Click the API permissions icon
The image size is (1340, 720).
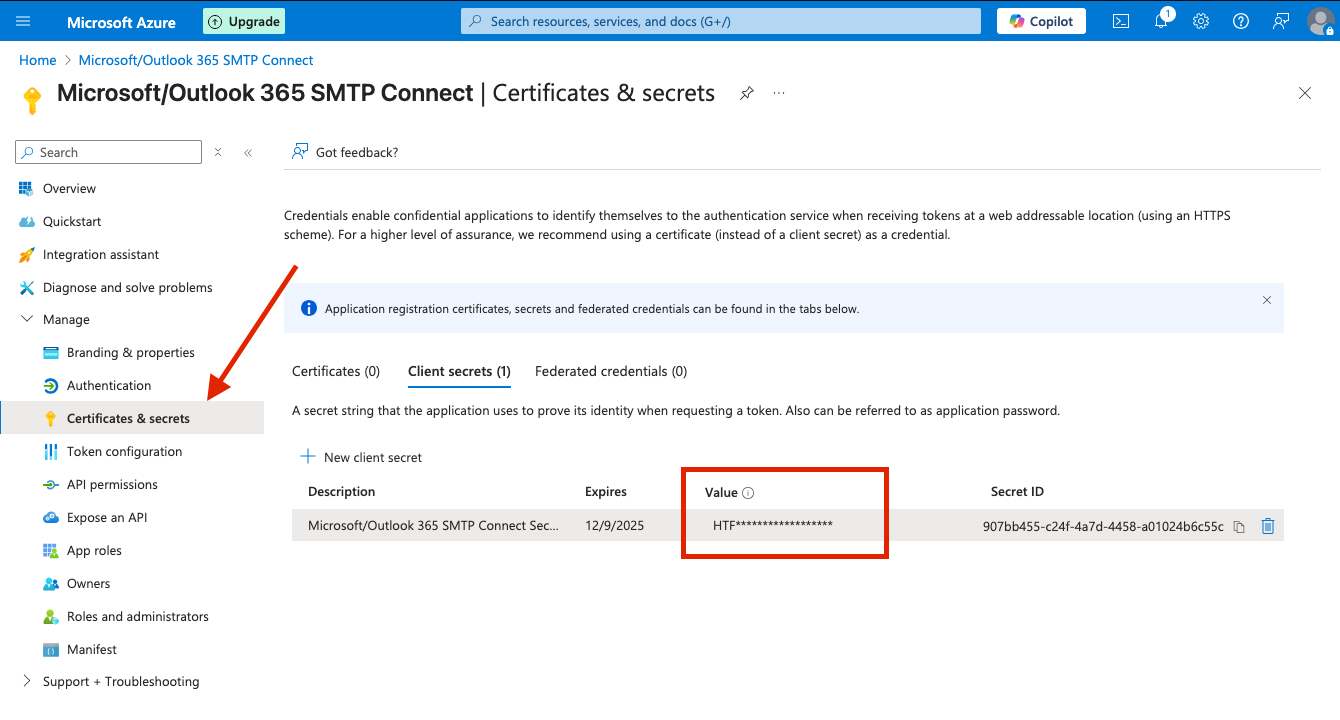[51, 485]
